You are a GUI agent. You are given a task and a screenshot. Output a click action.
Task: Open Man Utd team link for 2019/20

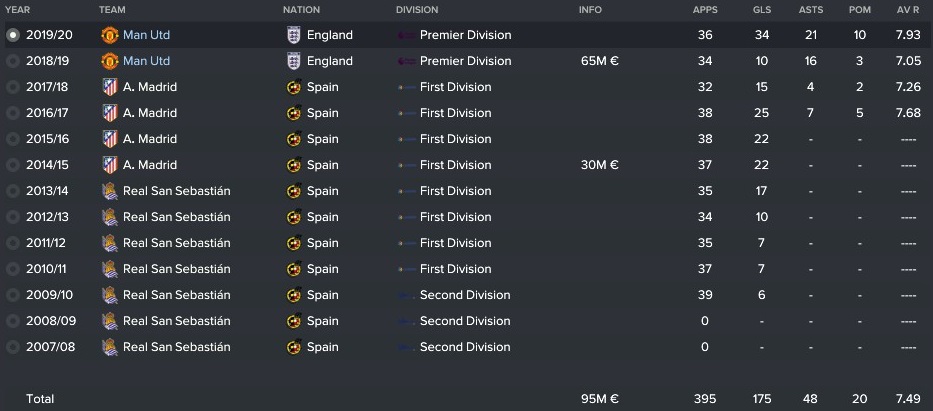(146, 35)
